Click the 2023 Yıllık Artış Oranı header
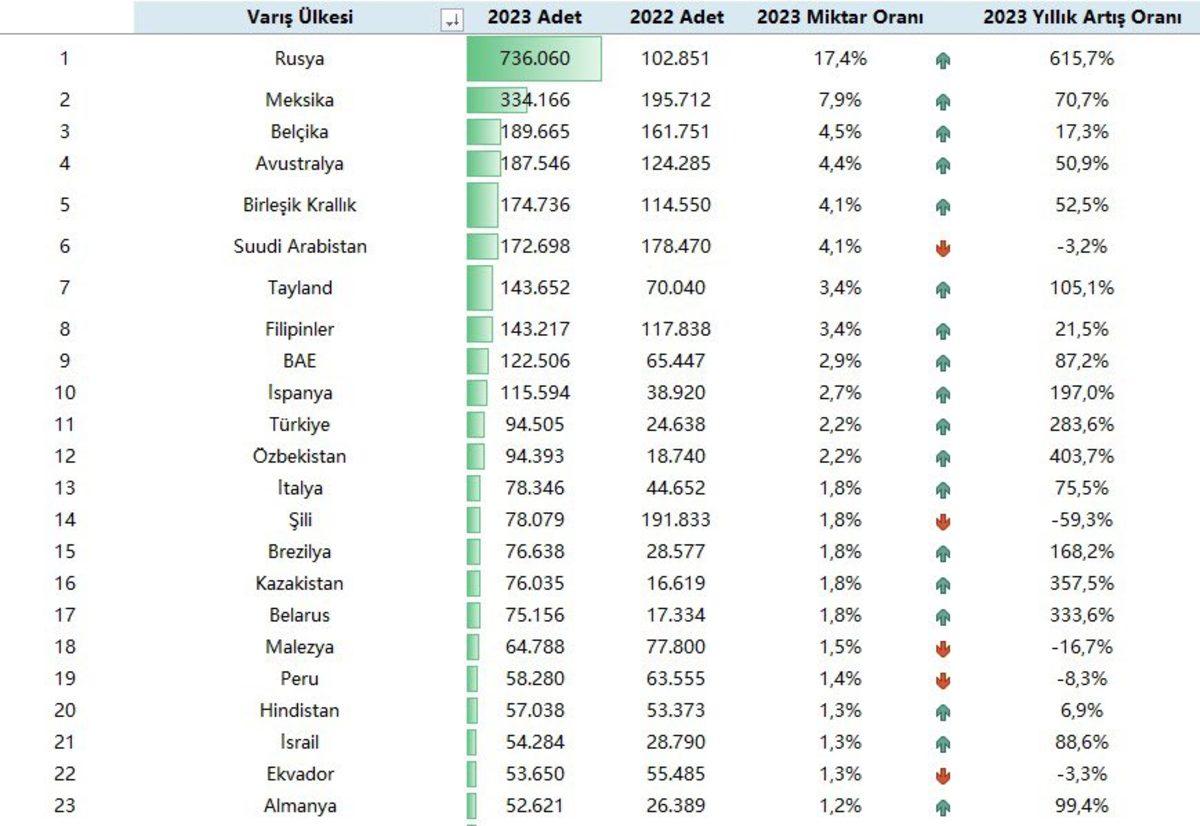The image size is (1200, 826). [1082, 18]
